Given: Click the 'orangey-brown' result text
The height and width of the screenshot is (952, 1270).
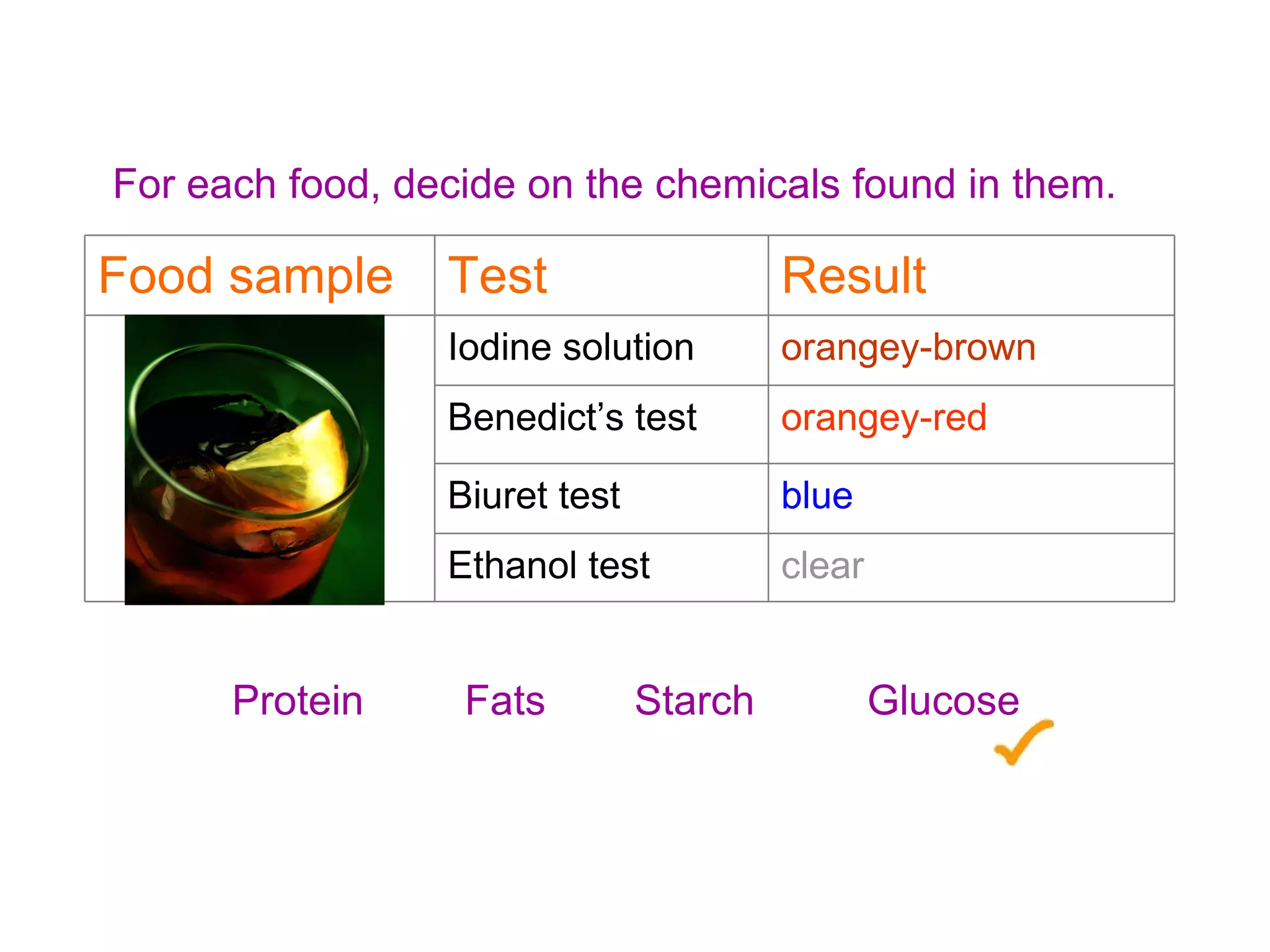Looking at the screenshot, I should (908, 347).
